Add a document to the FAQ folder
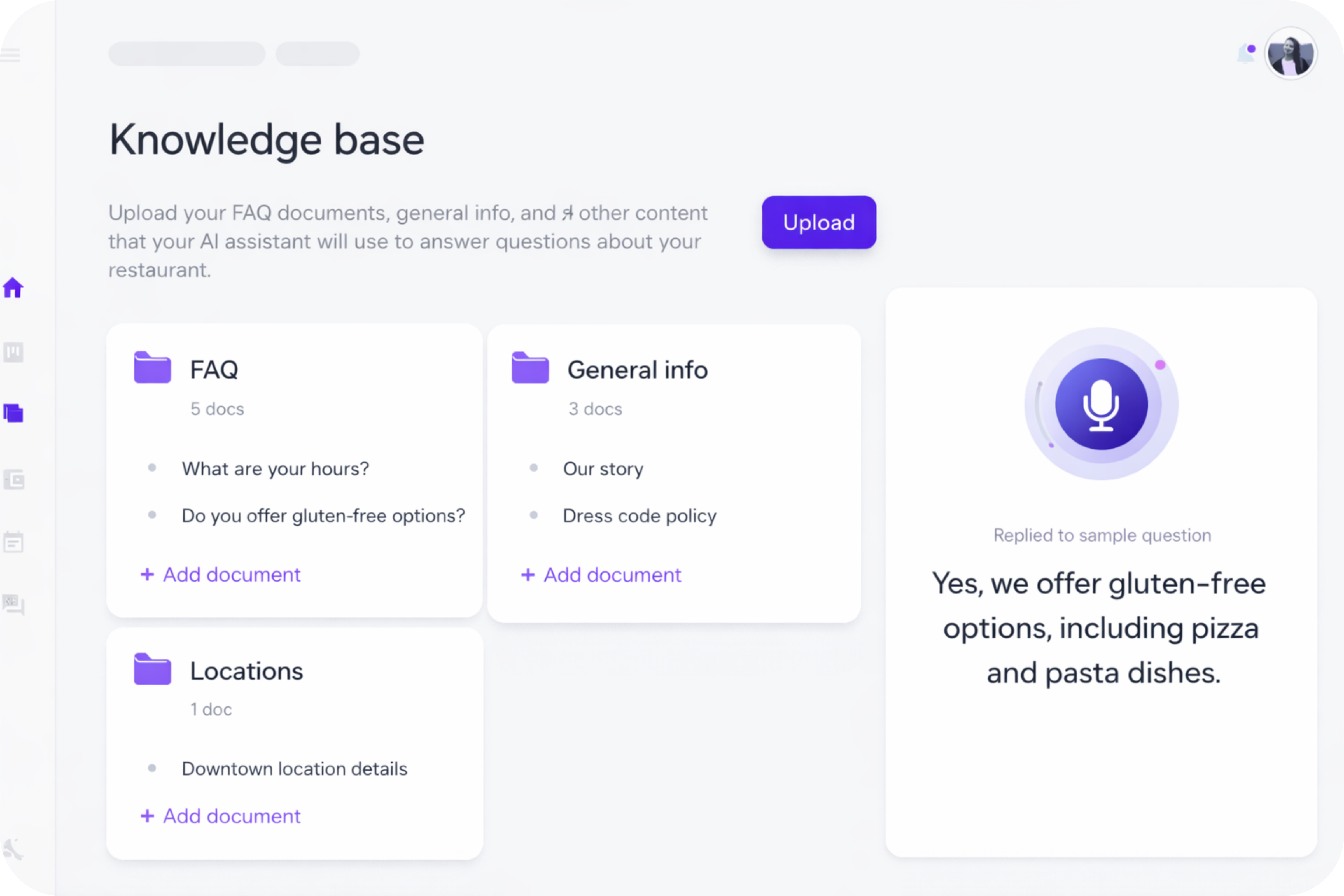 pos(220,575)
